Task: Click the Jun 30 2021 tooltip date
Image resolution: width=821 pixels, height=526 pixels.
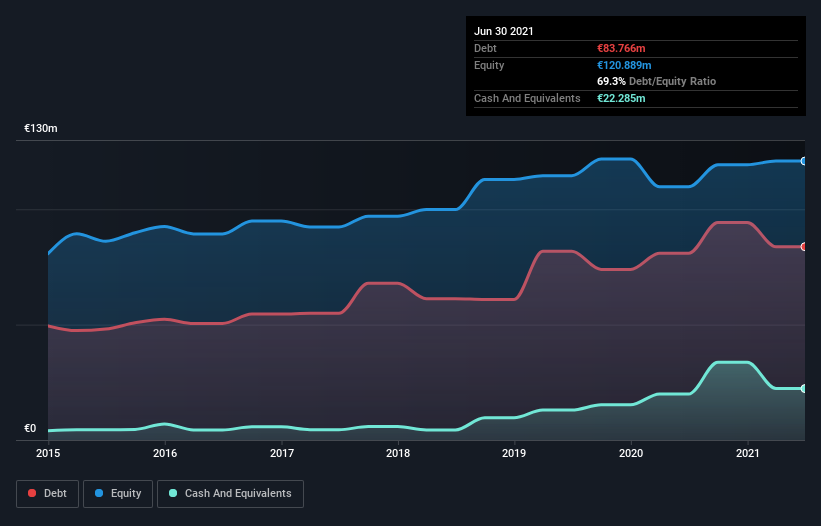Action: point(504,31)
